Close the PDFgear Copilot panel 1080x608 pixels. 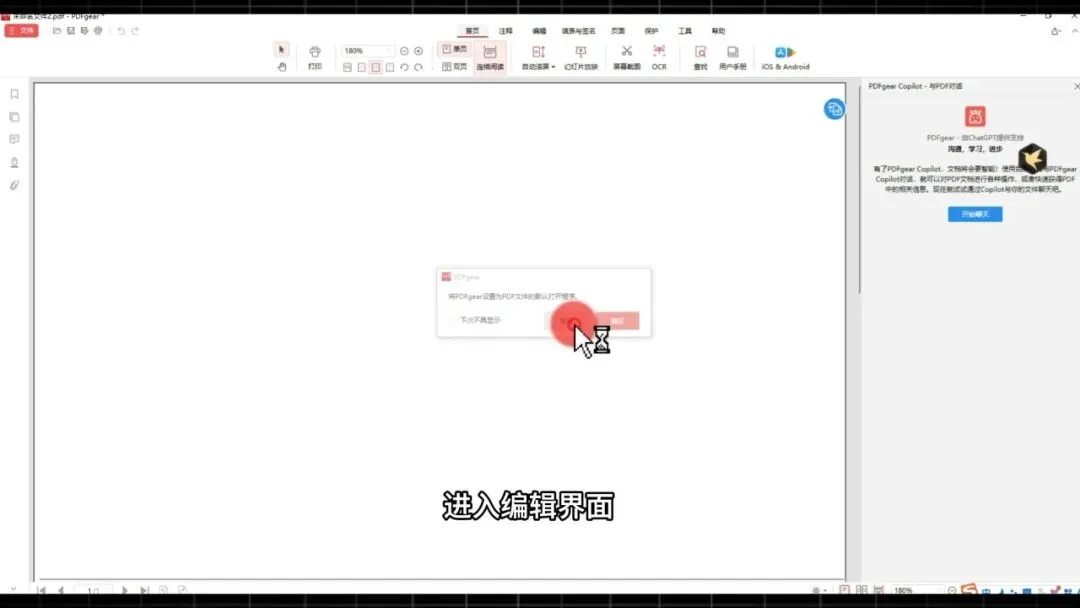click(1076, 86)
